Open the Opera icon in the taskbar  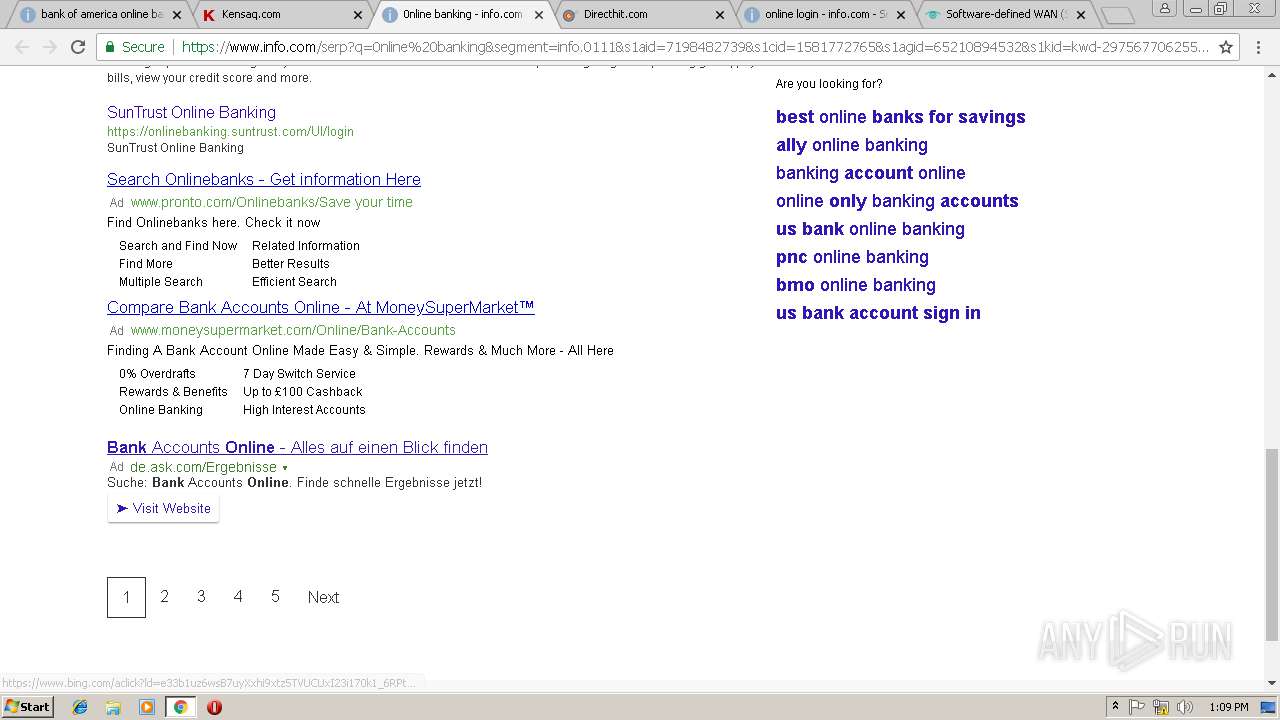coord(214,707)
